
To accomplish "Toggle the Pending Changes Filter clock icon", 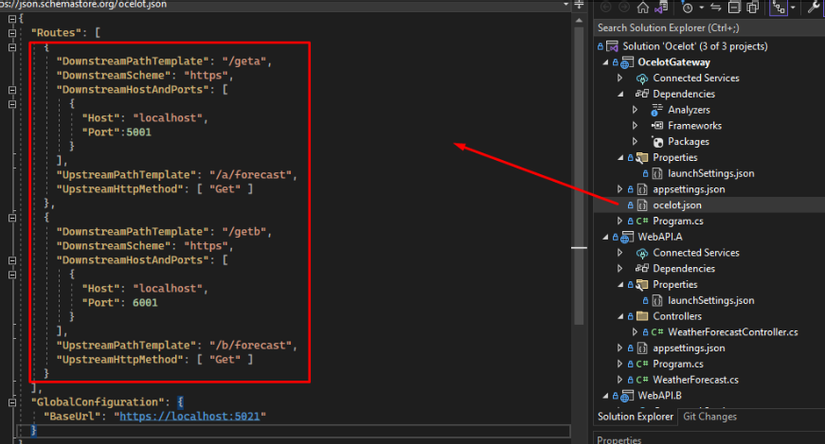I will tap(687, 7).
